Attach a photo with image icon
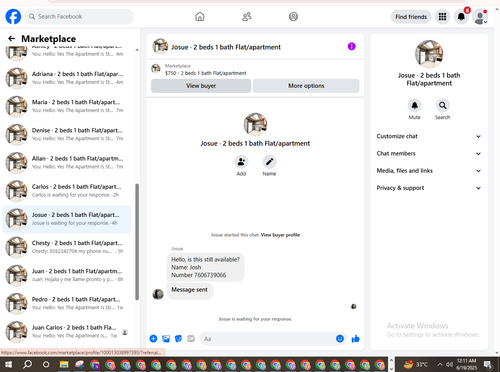 point(166,339)
